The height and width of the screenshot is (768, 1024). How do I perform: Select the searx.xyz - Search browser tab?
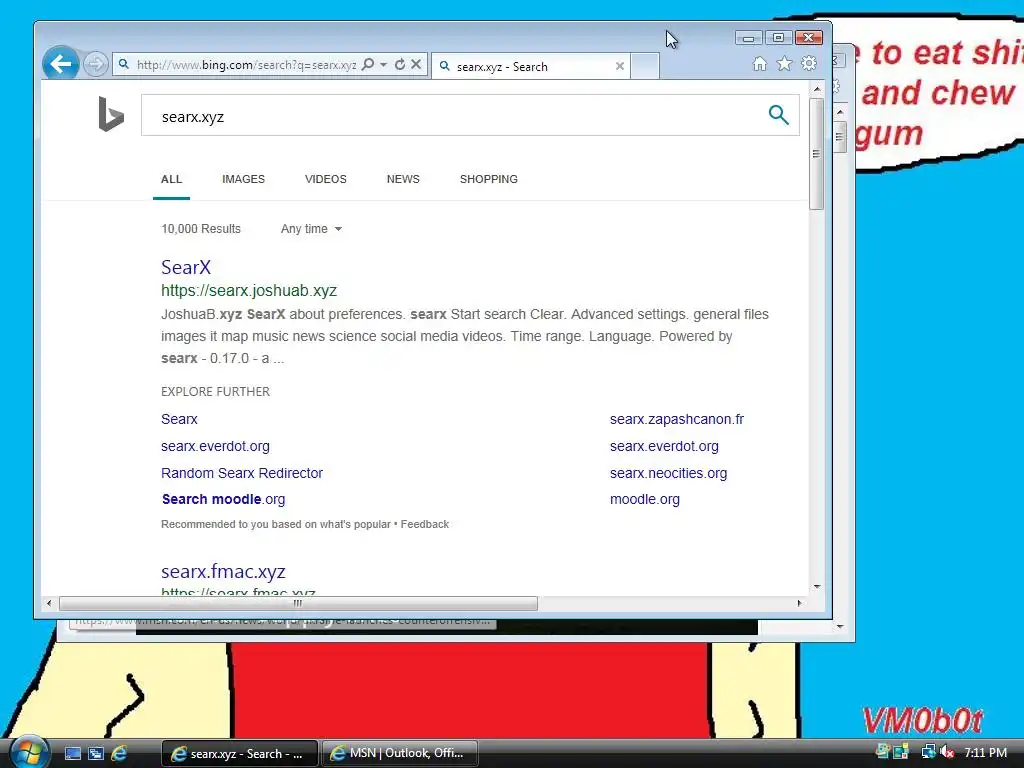(x=530, y=66)
